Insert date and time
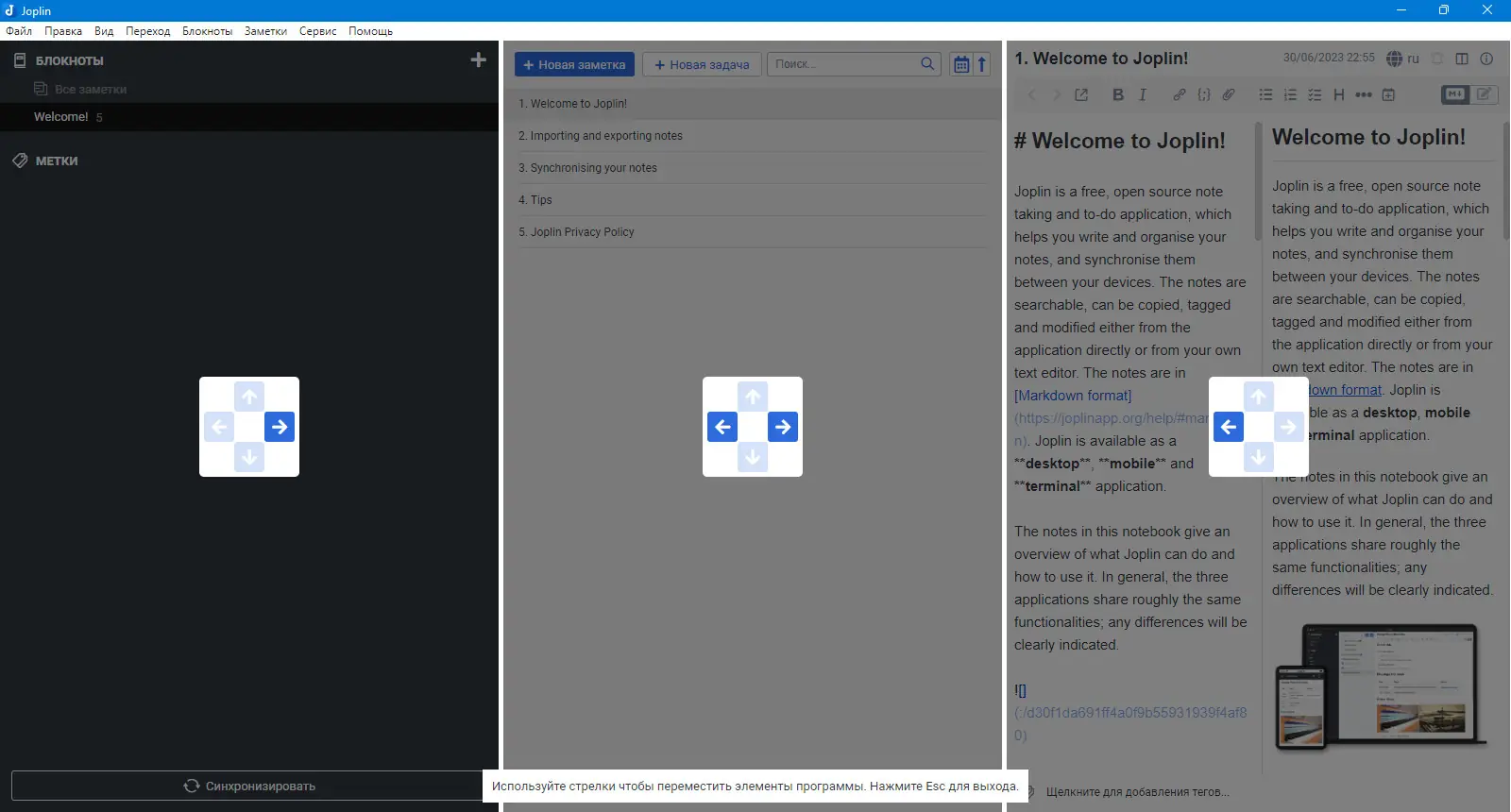The height and width of the screenshot is (812, 1511). tap(1388, 94)
